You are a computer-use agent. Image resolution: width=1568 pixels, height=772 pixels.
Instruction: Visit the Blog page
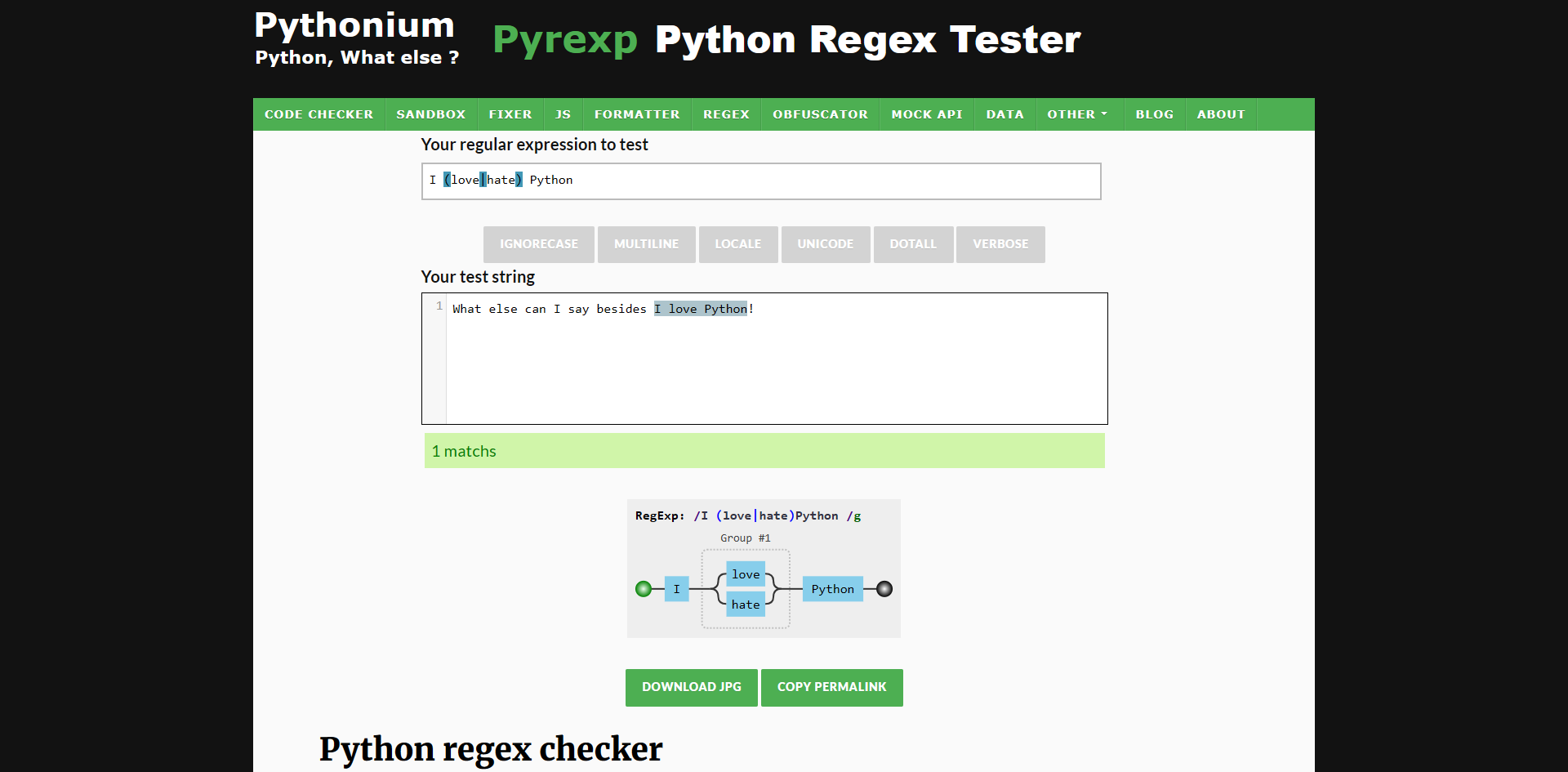tap(1155, 114)
